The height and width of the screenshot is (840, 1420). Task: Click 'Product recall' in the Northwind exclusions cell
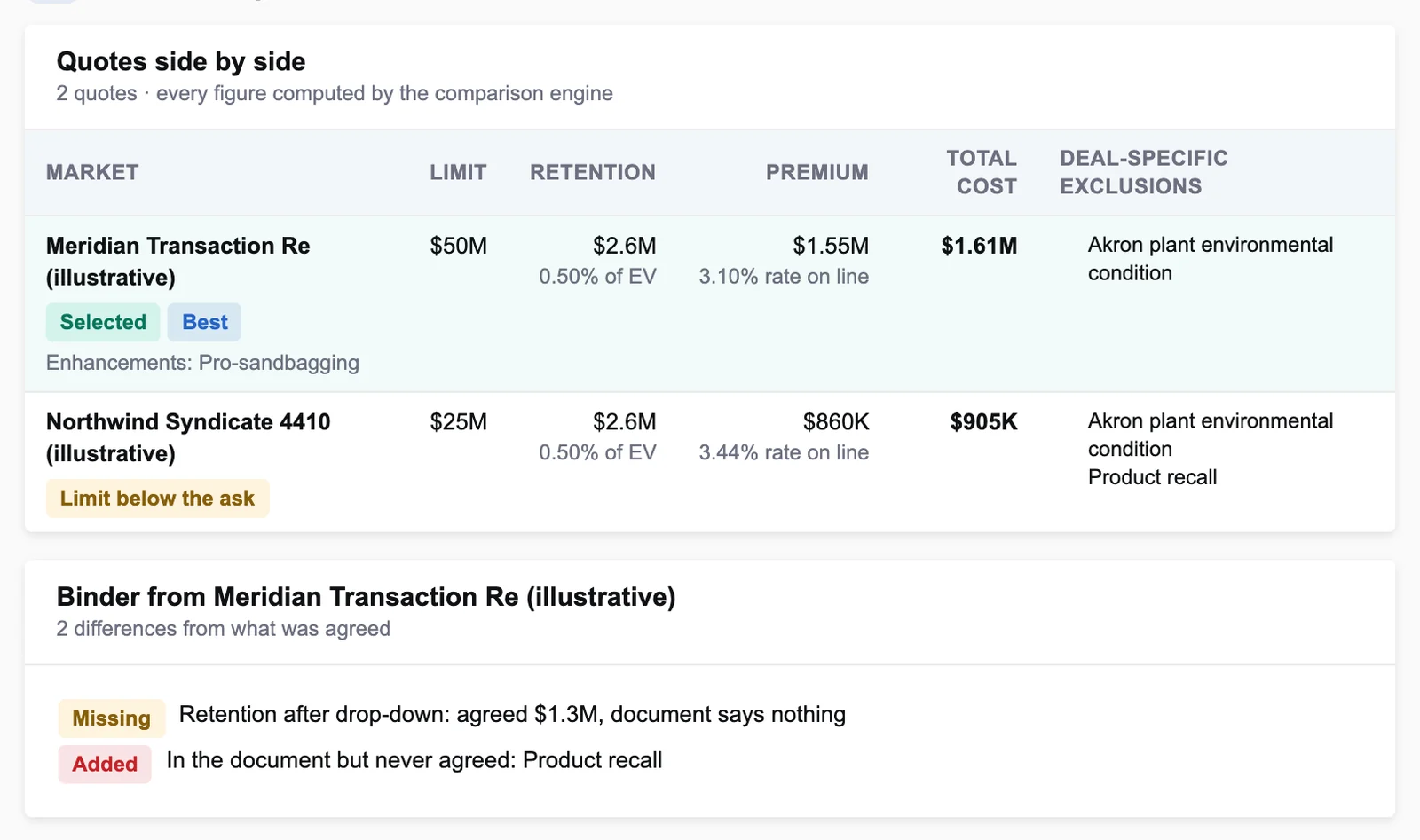point(1152,477)
